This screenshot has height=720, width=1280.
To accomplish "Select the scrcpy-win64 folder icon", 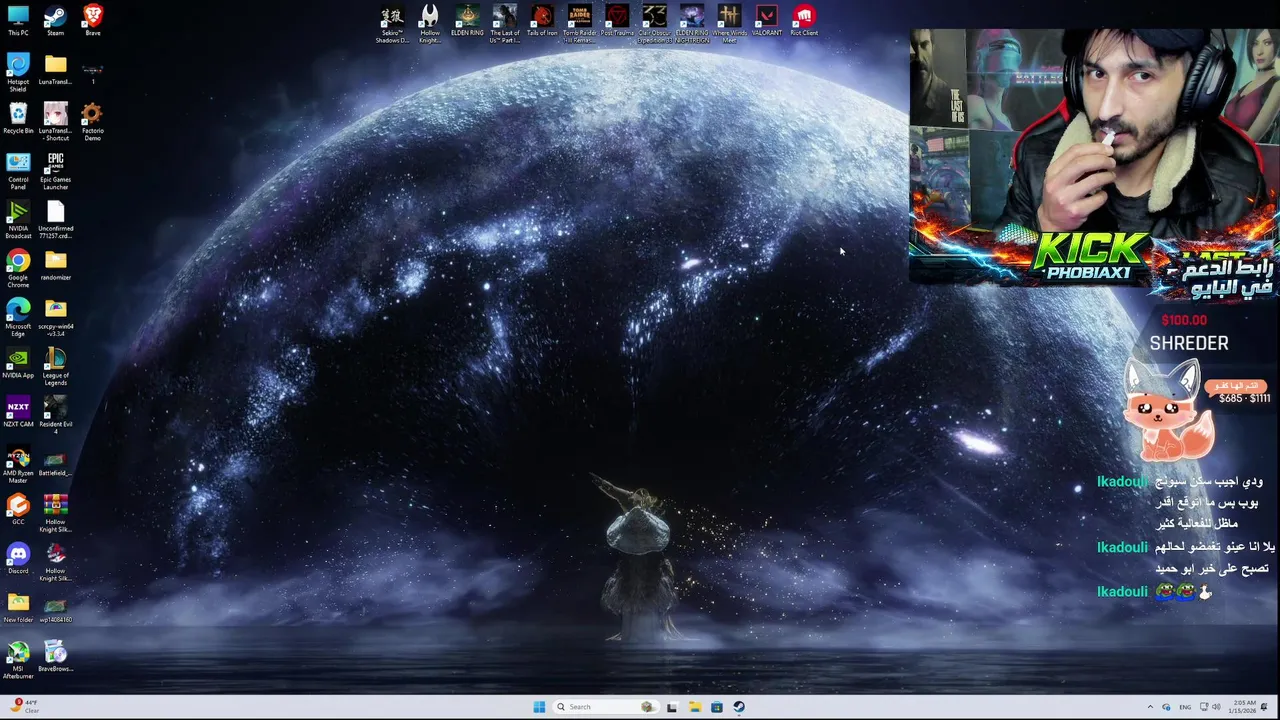I will (x=55, y=318).
